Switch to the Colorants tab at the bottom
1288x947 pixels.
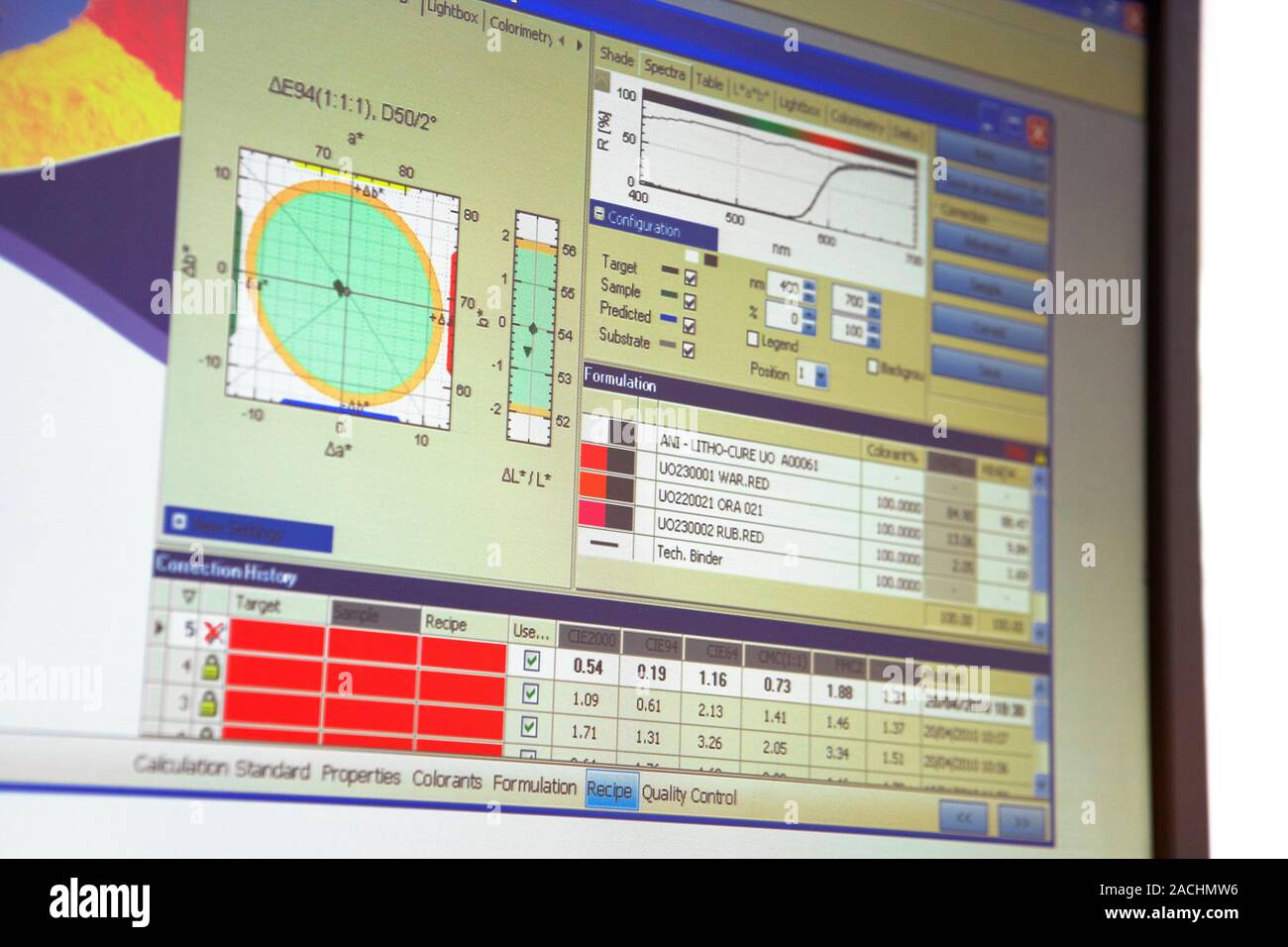coord(446,780)
